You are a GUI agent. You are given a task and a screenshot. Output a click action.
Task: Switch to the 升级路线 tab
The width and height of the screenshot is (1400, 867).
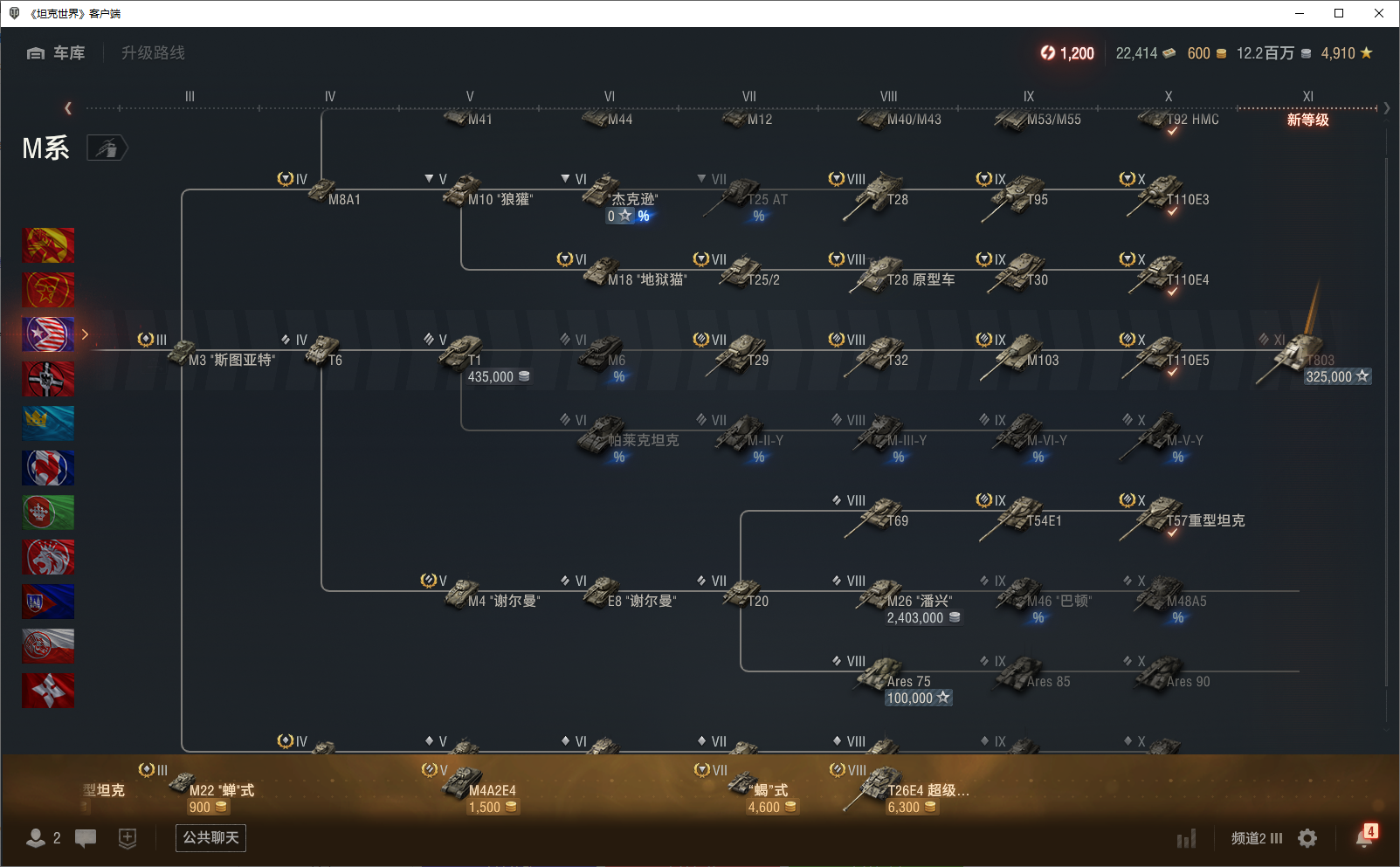[153, 53]
